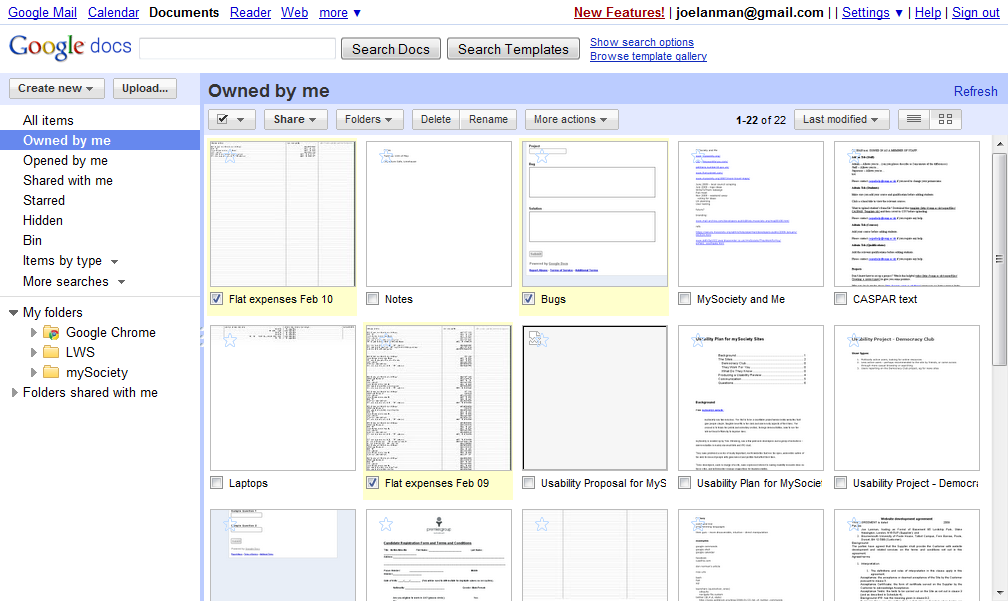Select Starred in the left sidebar

pyautogui.click(x=44, y=200)
